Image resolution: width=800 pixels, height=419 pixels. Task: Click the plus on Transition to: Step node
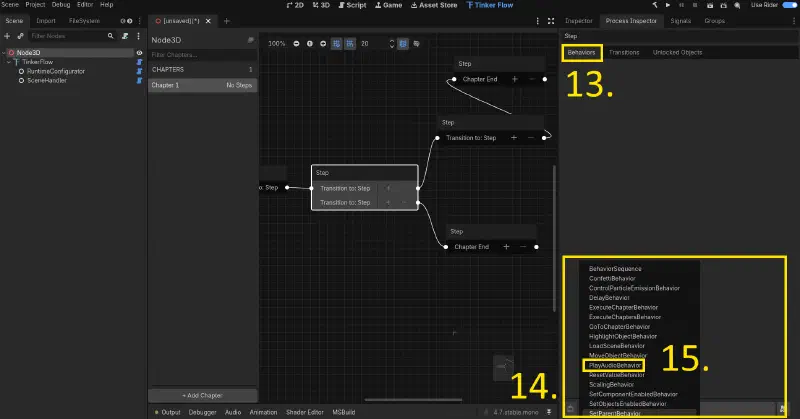514,138
